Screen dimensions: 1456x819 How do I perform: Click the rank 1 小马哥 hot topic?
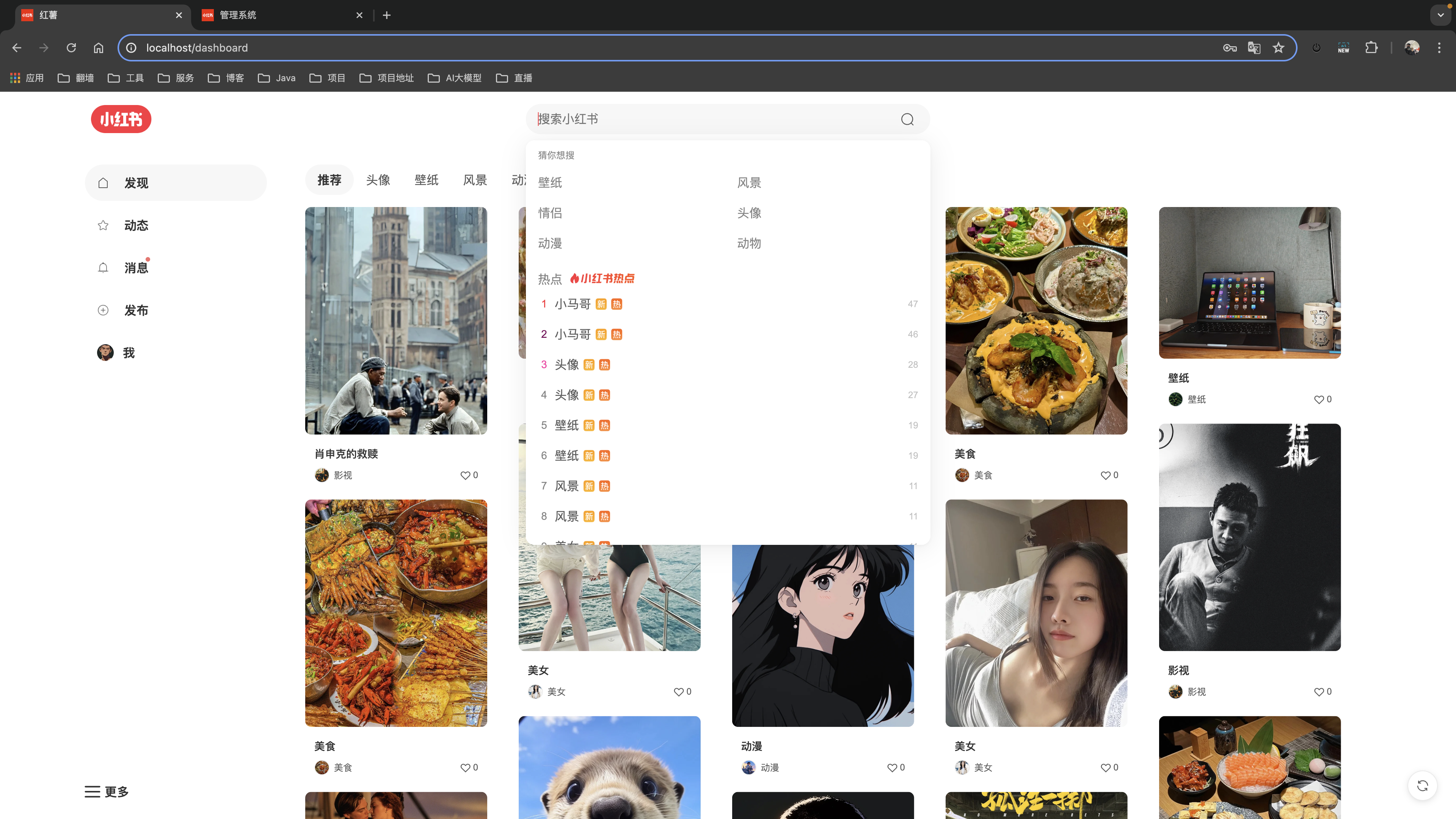[728, 304]
